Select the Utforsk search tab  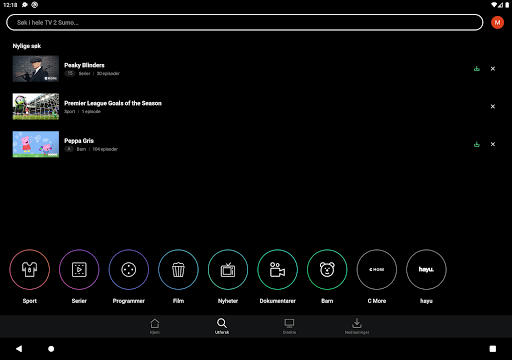point(222,326)
